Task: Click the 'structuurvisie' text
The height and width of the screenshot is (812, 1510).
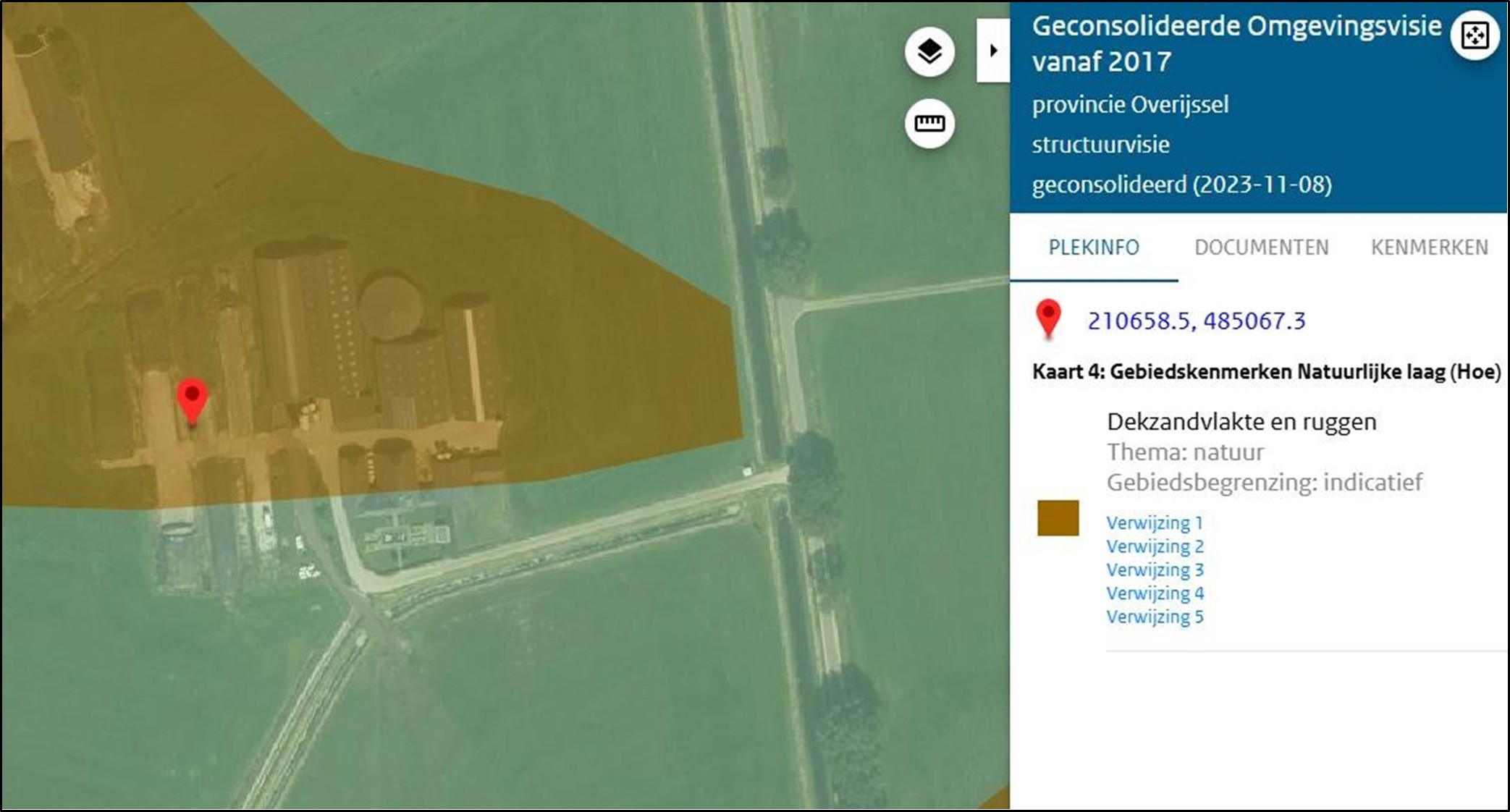Action: click(1100, 145)
